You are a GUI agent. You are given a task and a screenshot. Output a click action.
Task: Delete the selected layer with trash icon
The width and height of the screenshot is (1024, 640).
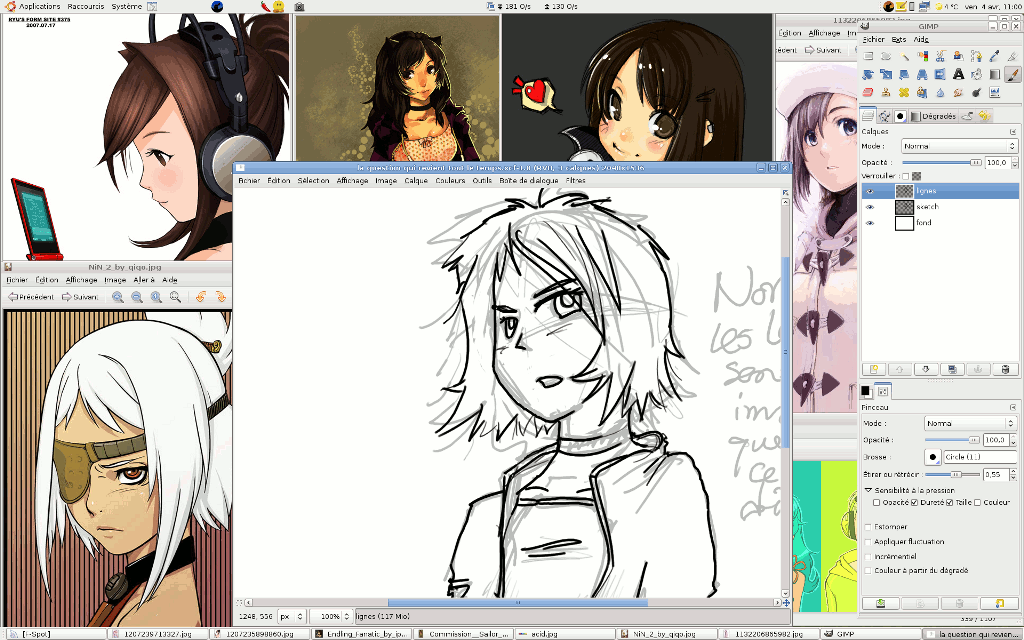point(1006,370)
